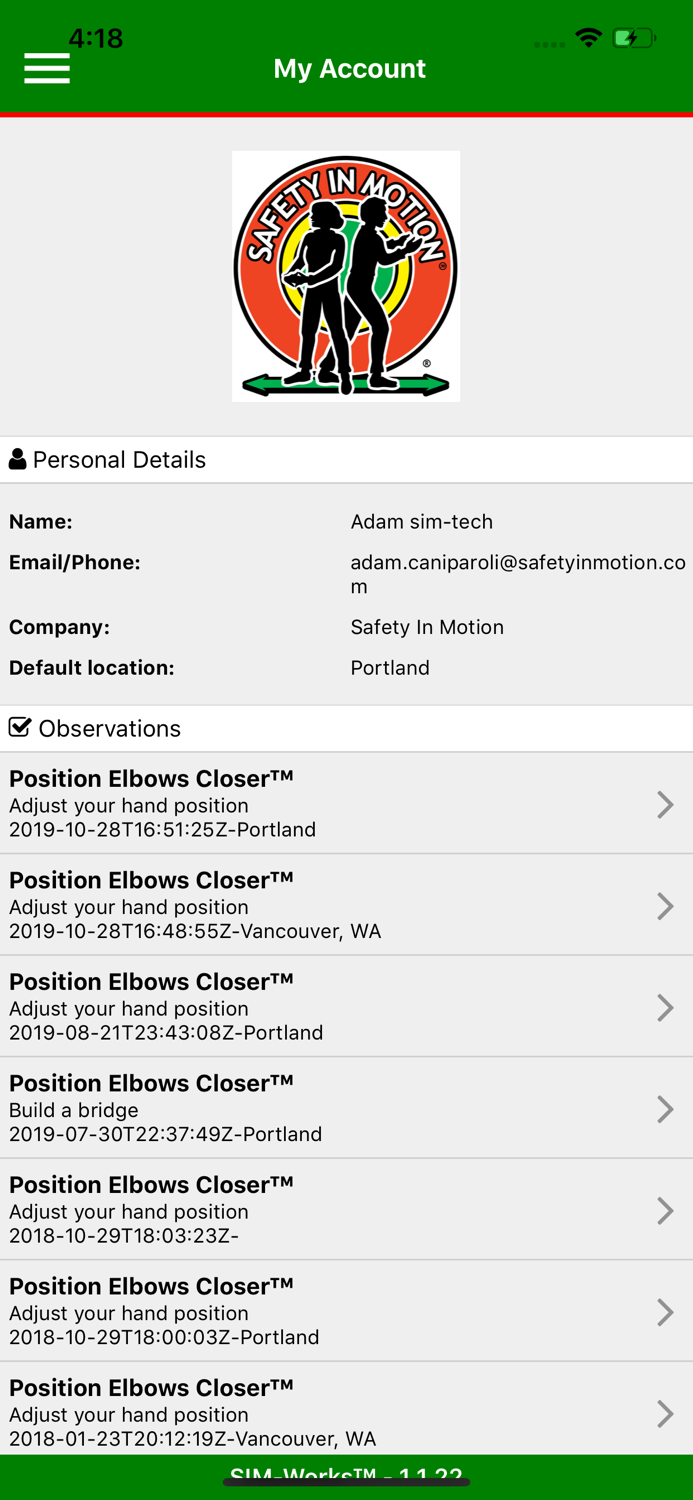Open the hamburger navigation menu
This screenshot has width=693, height=1500.
pos(47,68)
